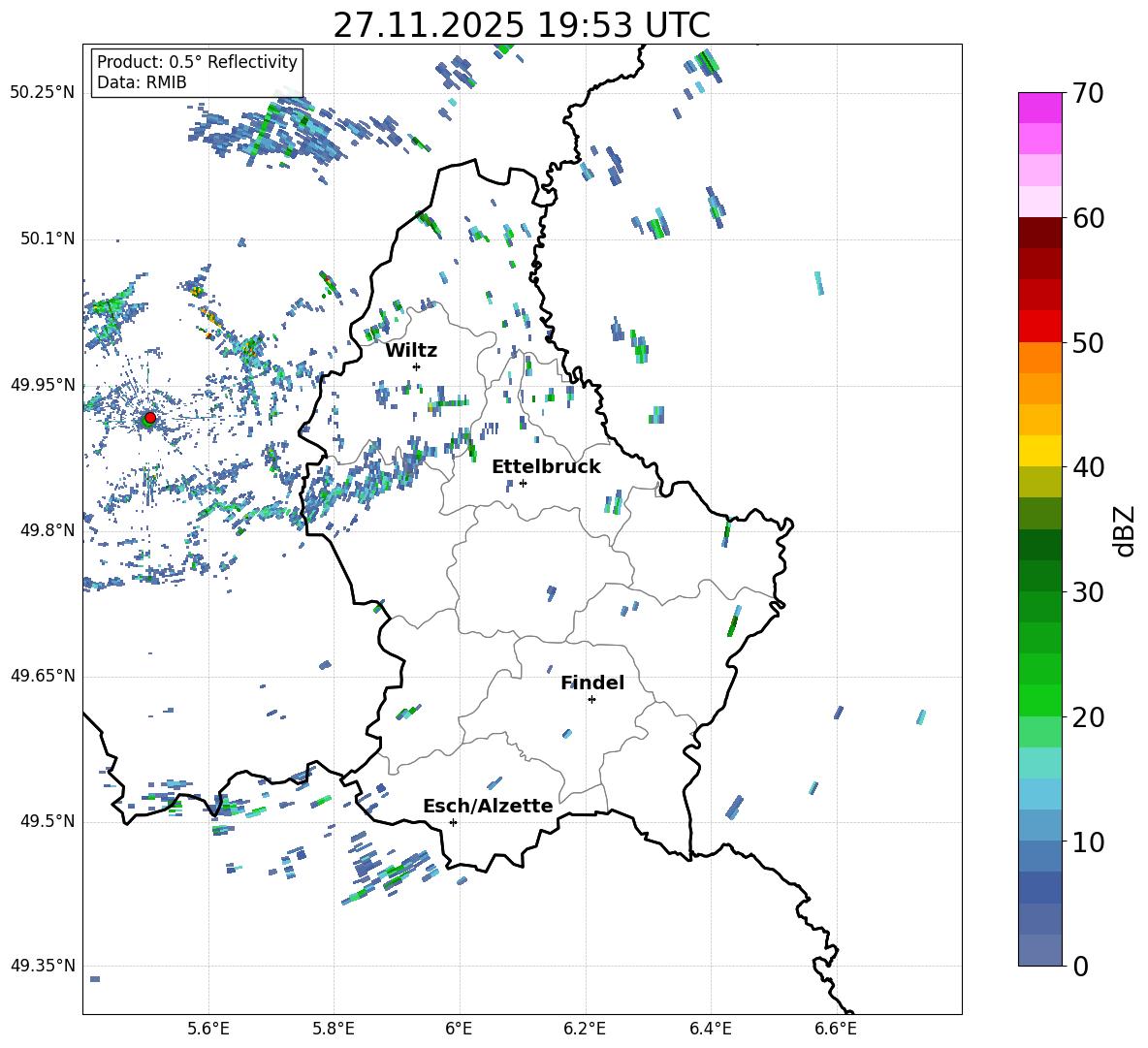The height and width of the screenshot is (1048, 1148).
Task: Click the red 50 dBZ colorbar segment
Action: click(1039, 326)
